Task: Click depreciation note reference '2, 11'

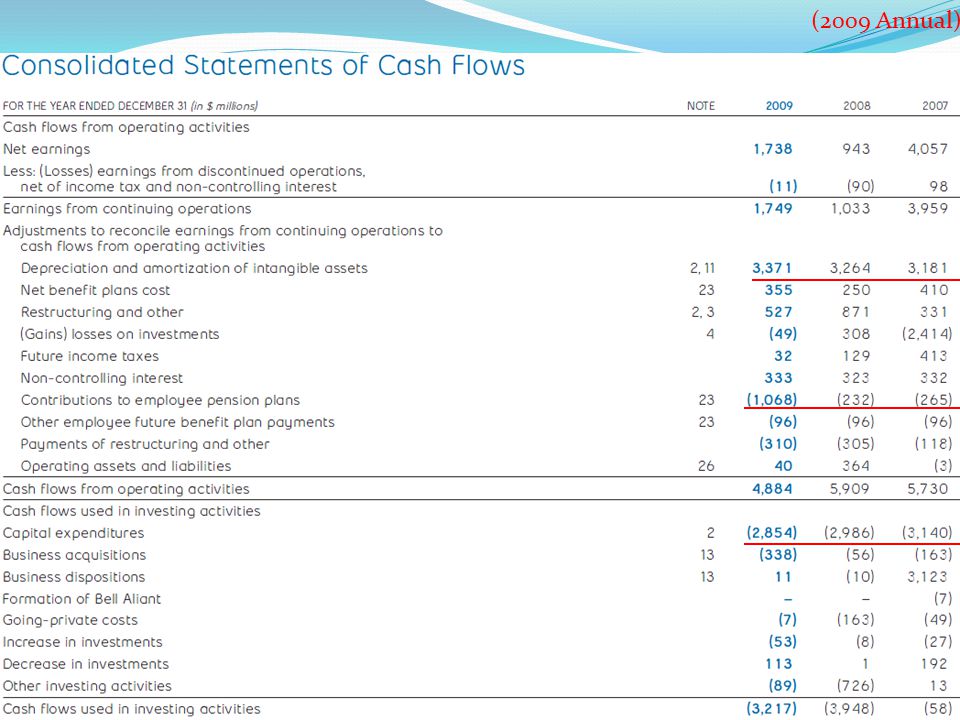Action: click(702, 268)
